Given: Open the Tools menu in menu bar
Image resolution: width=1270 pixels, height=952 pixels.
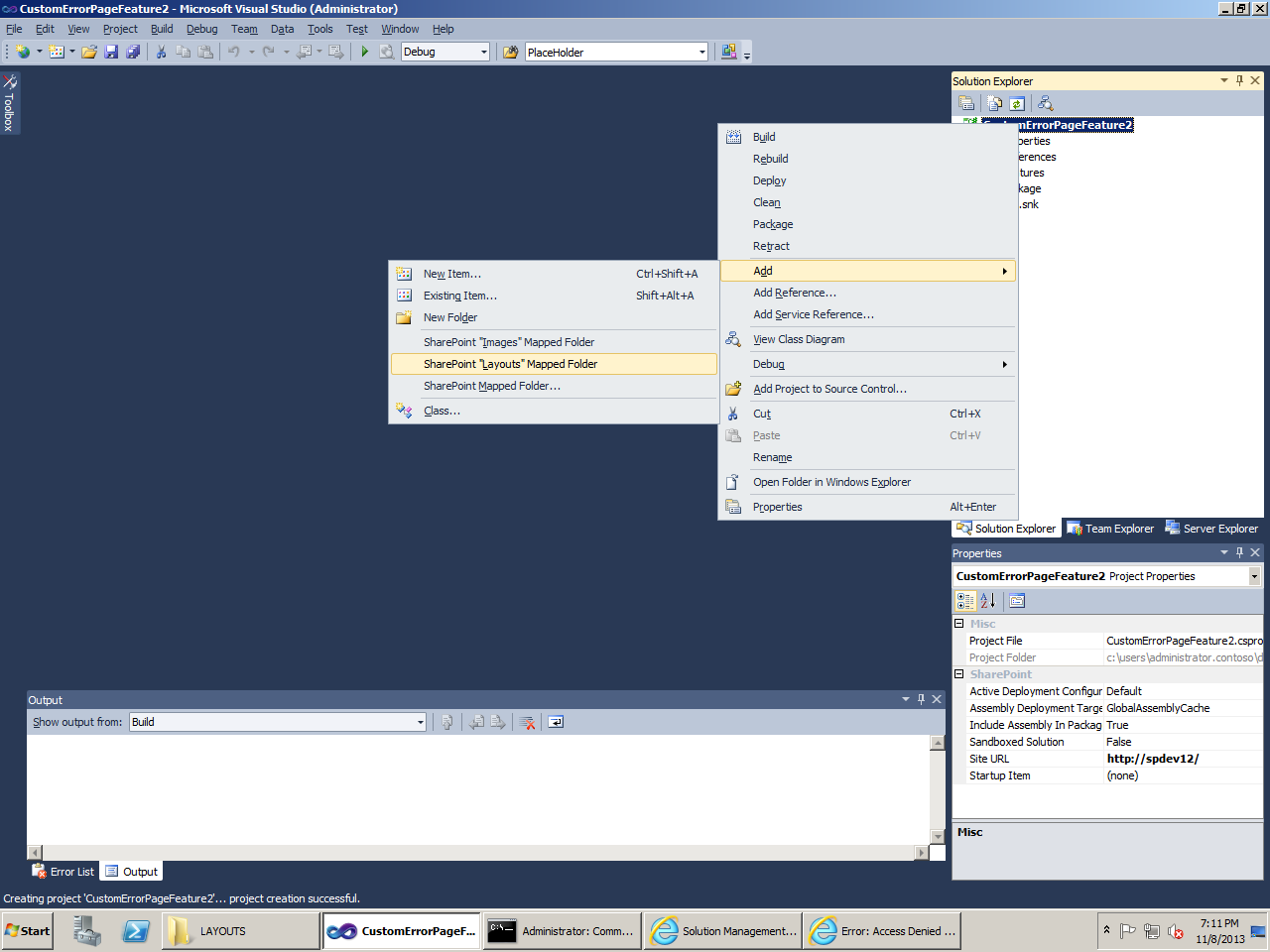Looking at the screenshot, I should (319, 29).
